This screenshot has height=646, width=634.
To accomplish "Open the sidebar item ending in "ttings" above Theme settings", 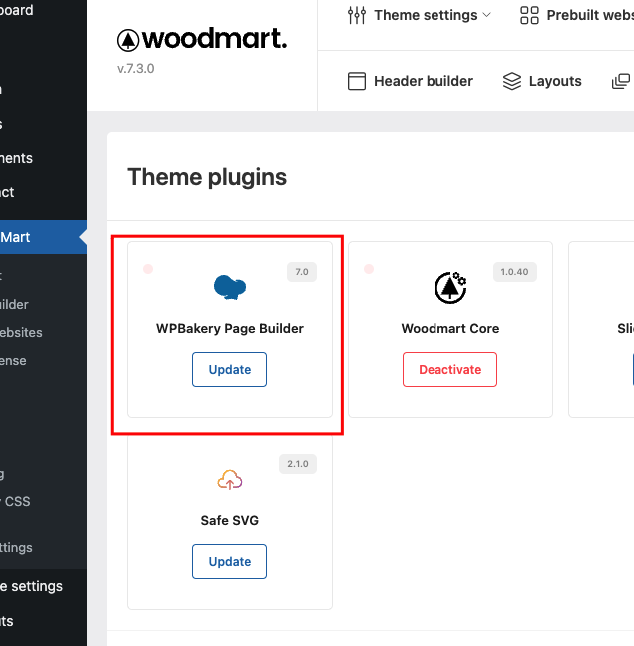I will [16, 548].
